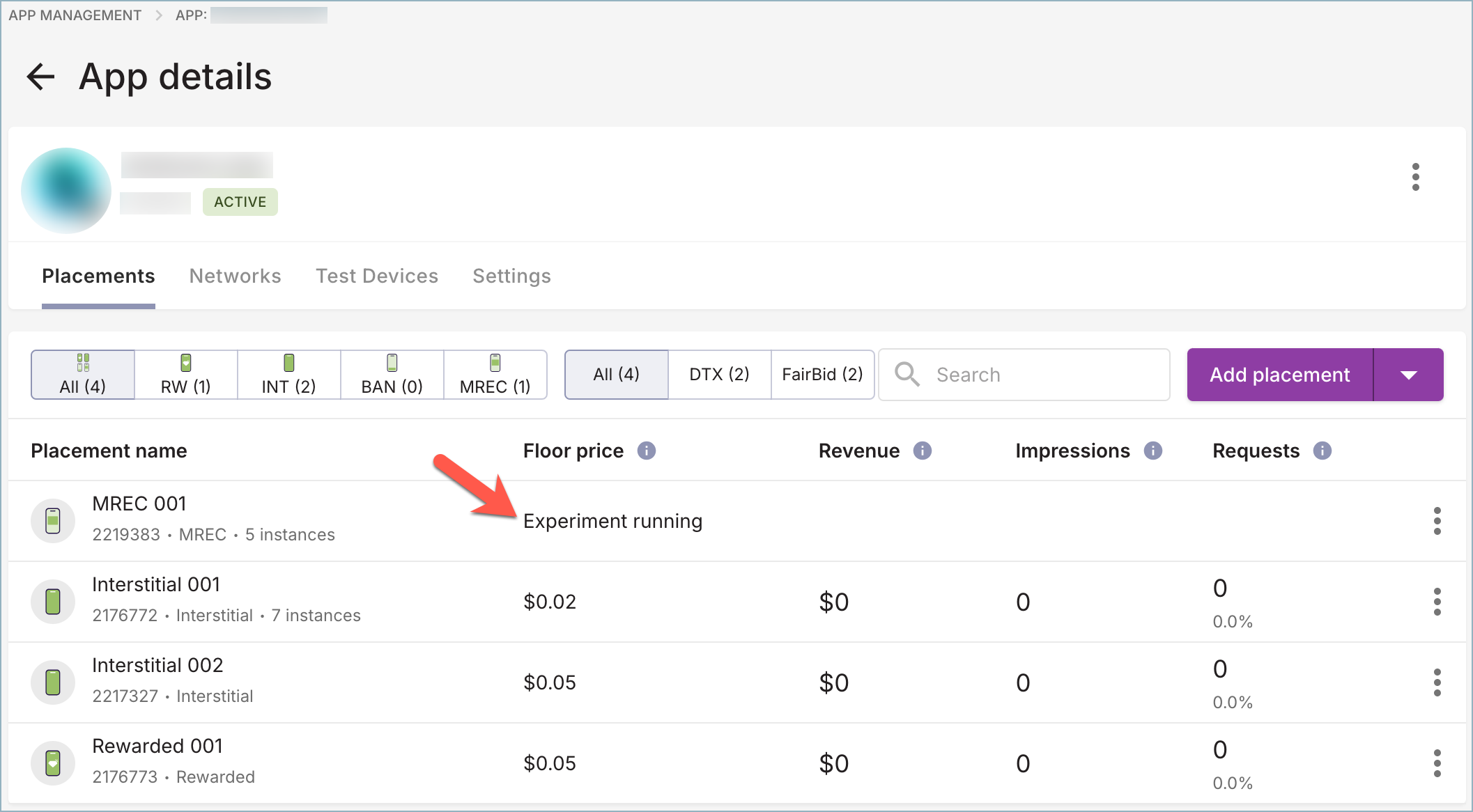Viewport: 1473px width, 812px height.
Task: Open the app header three-dot menu
Action: click(1415, 177)
